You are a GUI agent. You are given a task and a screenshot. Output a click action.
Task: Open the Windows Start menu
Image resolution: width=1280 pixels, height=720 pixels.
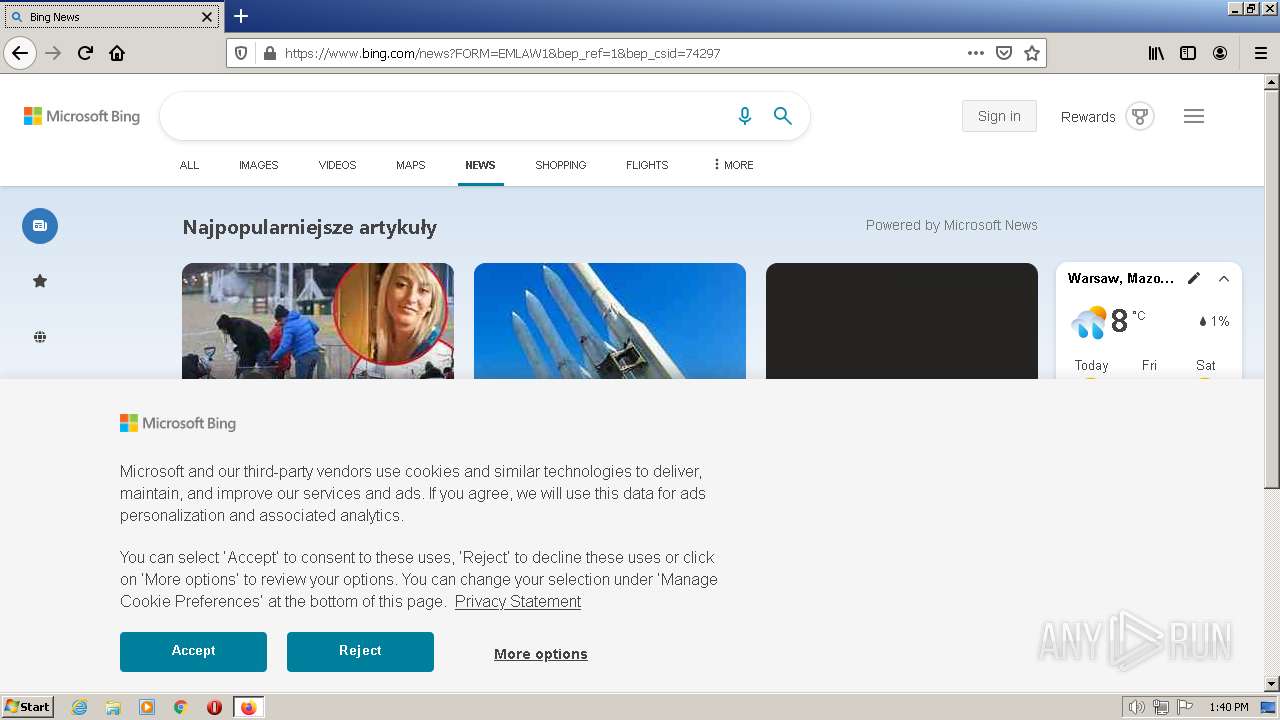[x=28, y=707]
